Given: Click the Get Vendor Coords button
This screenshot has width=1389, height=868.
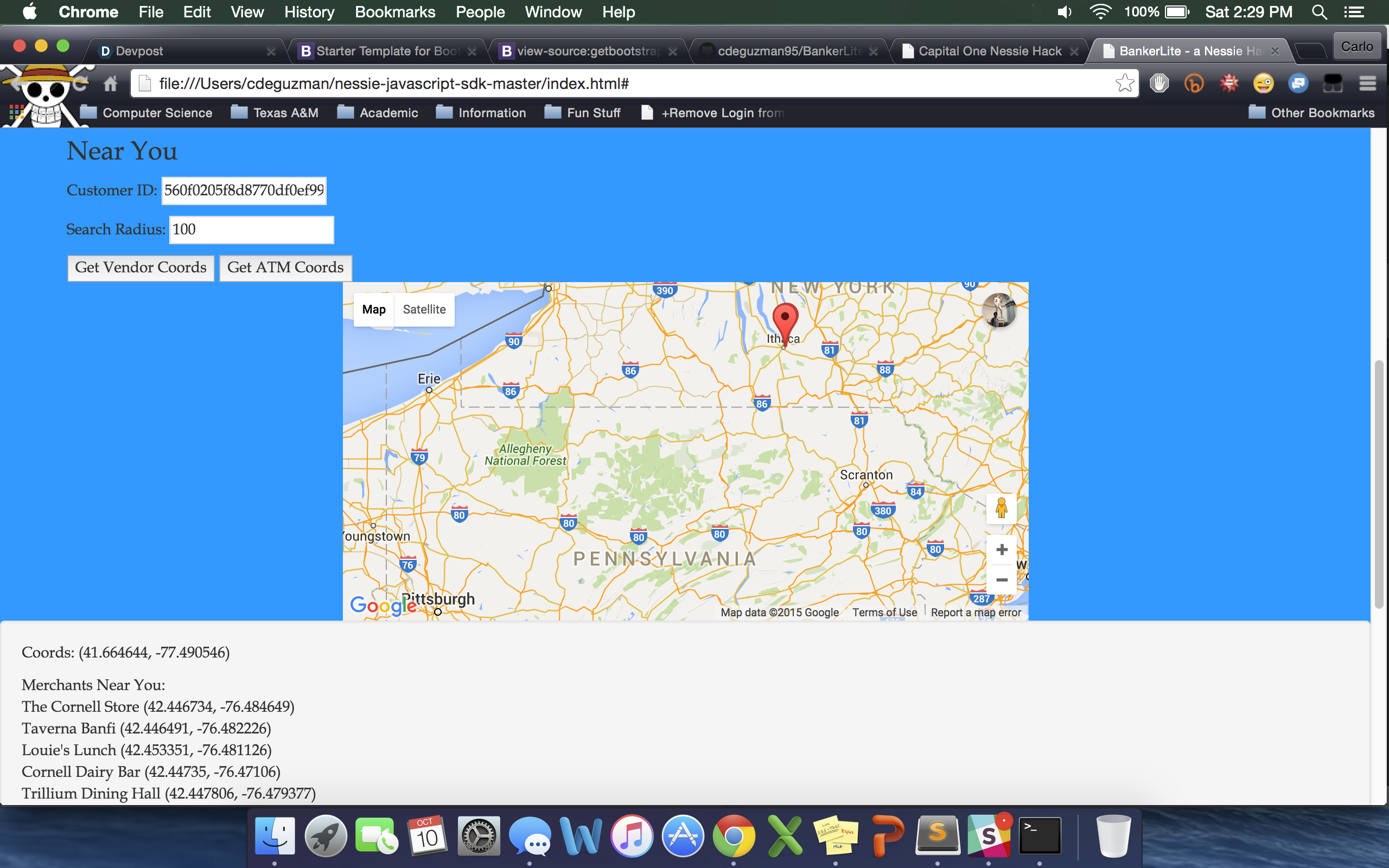Looking at the screenshot, I should 141,267.
